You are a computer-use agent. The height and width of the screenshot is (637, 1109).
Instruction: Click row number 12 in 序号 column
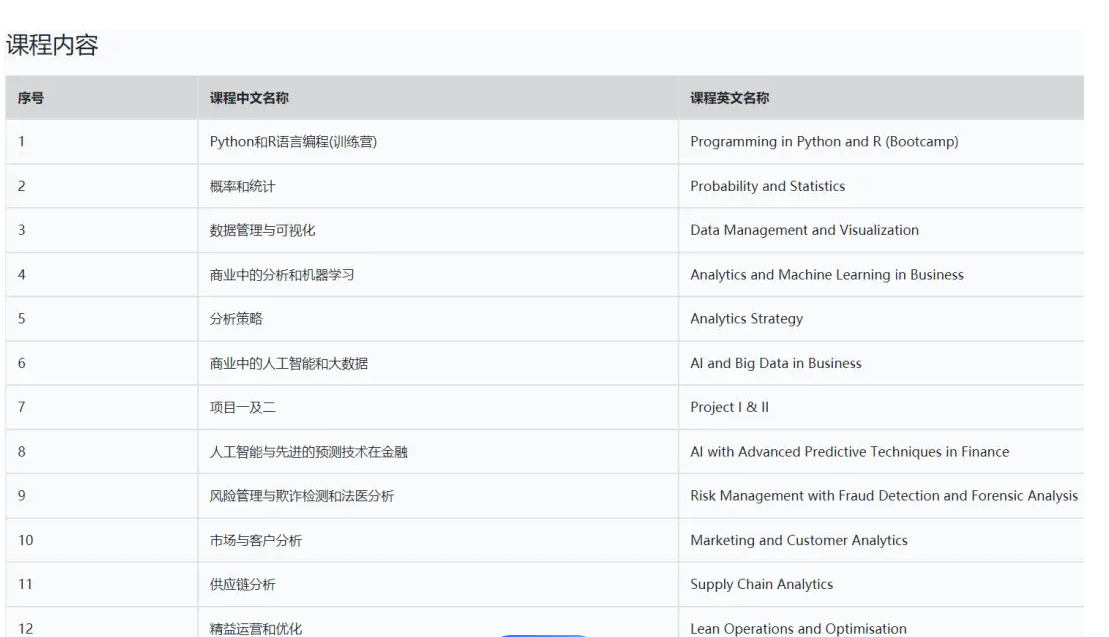pos(25,629)
